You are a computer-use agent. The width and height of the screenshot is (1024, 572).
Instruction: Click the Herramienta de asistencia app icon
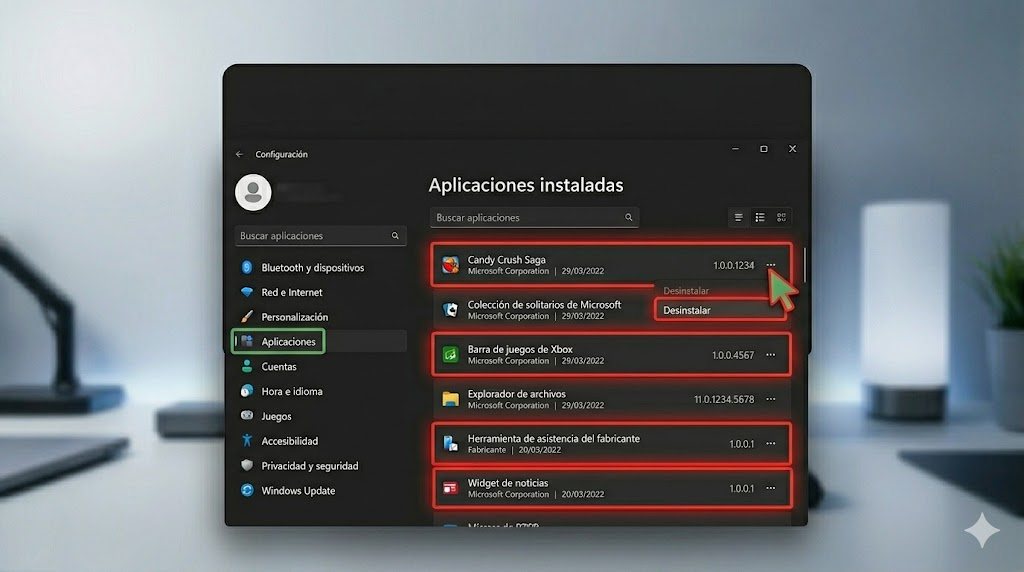pos(451,444)
